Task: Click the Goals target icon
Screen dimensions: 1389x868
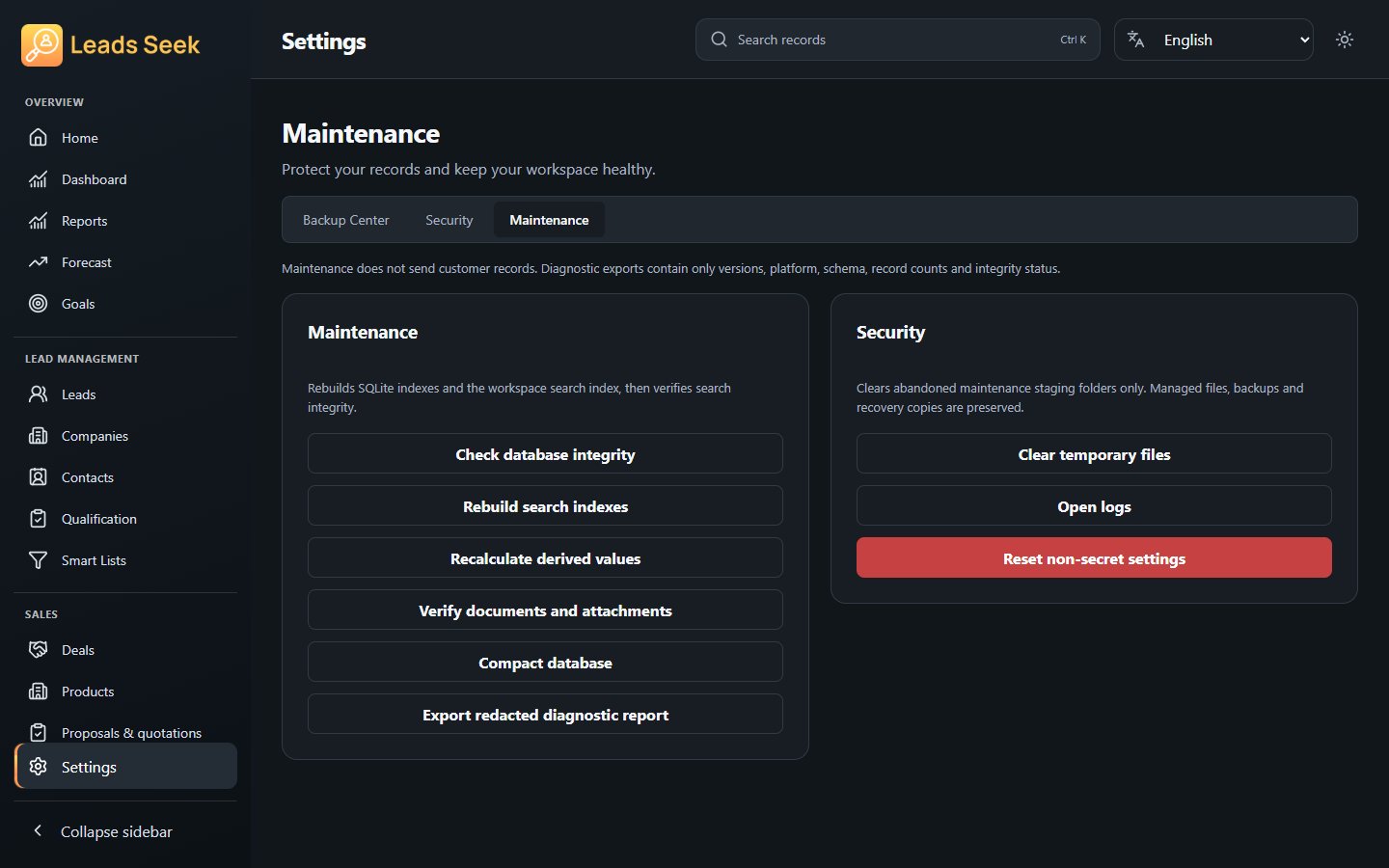Action: point(38,304)
